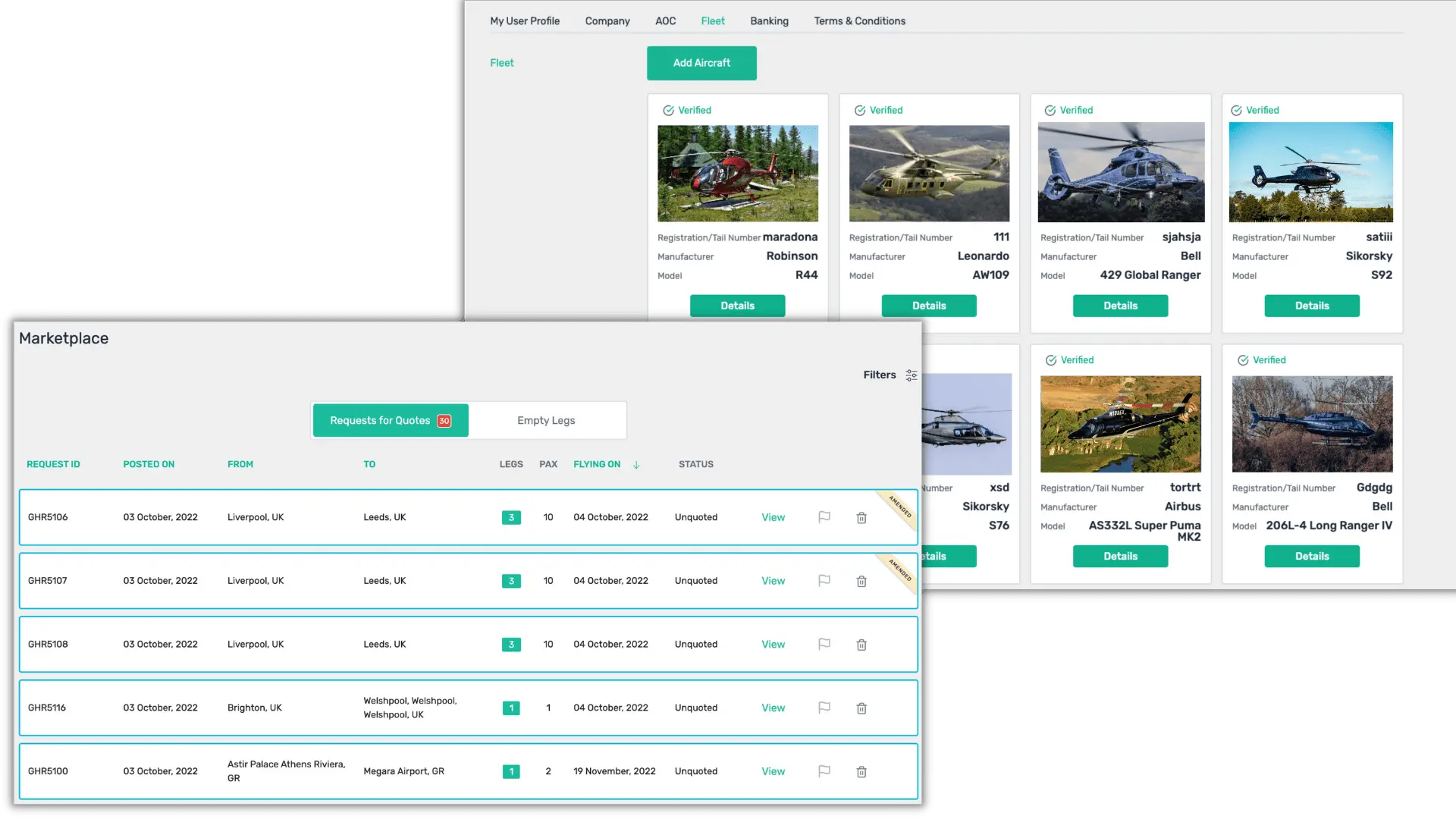Sort table by Request ID header

click(53, 464)
